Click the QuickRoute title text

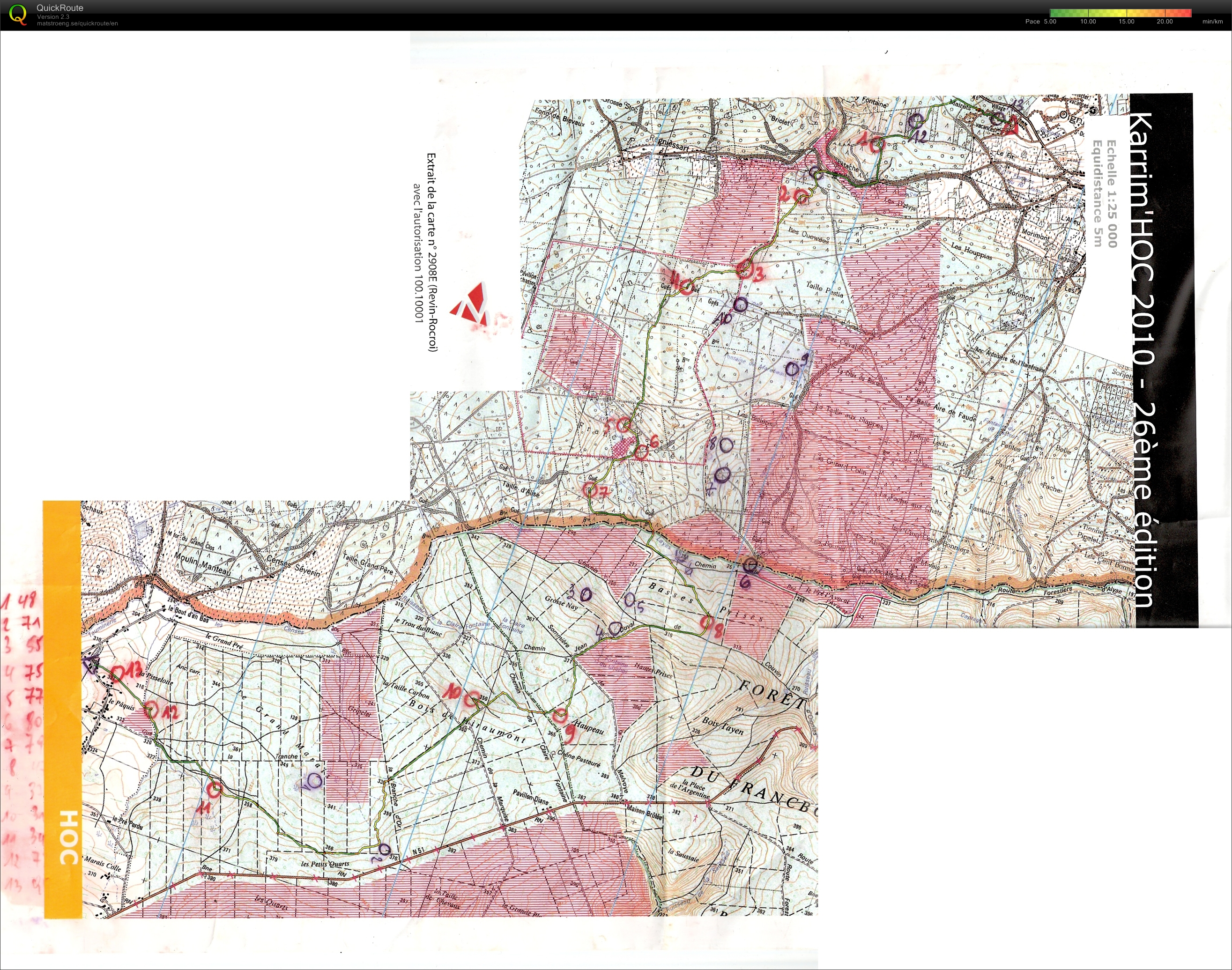59,8
